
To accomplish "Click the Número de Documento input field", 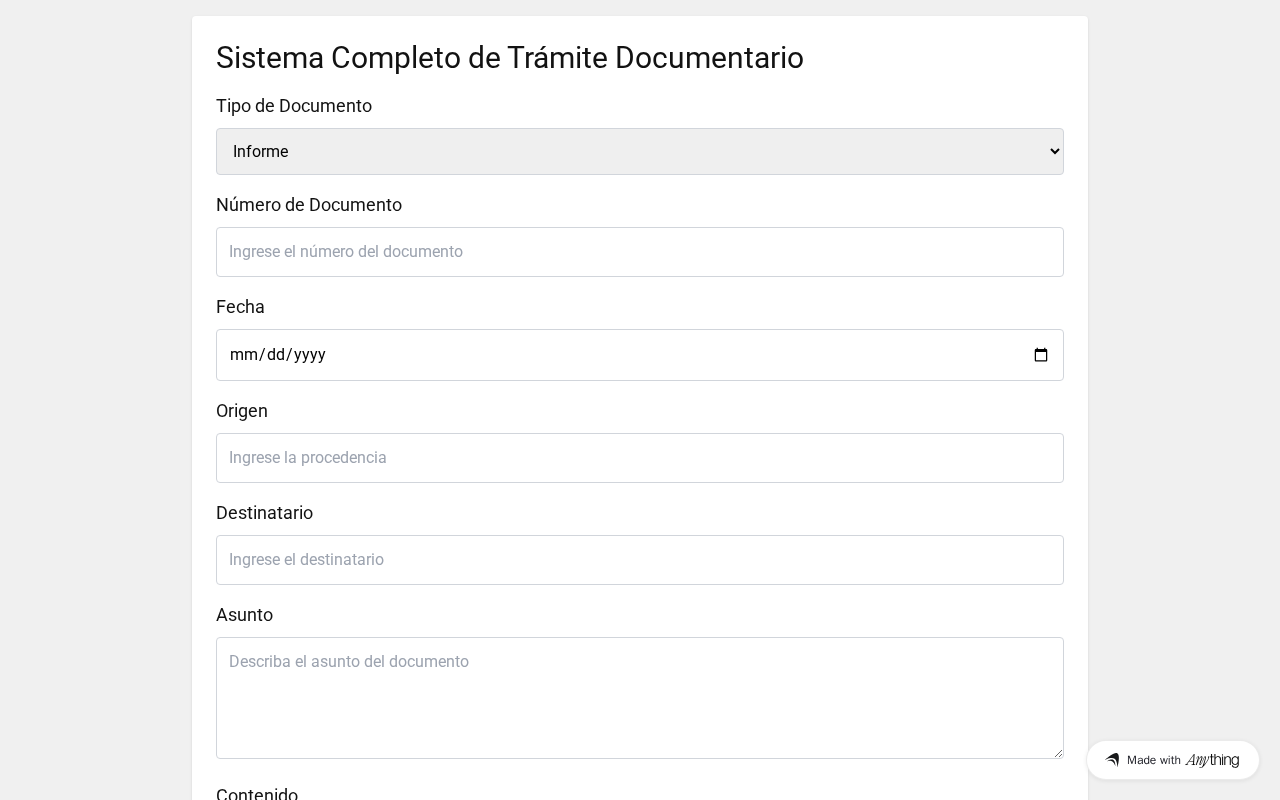I will 640,252.
